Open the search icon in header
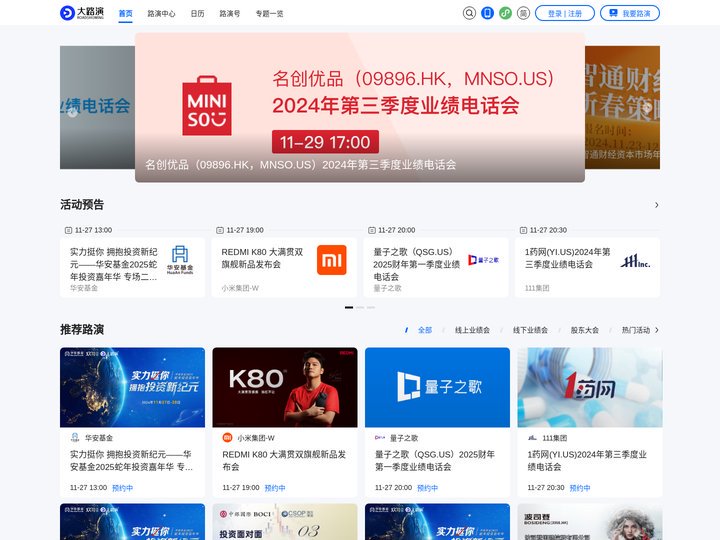 [469, 13]
